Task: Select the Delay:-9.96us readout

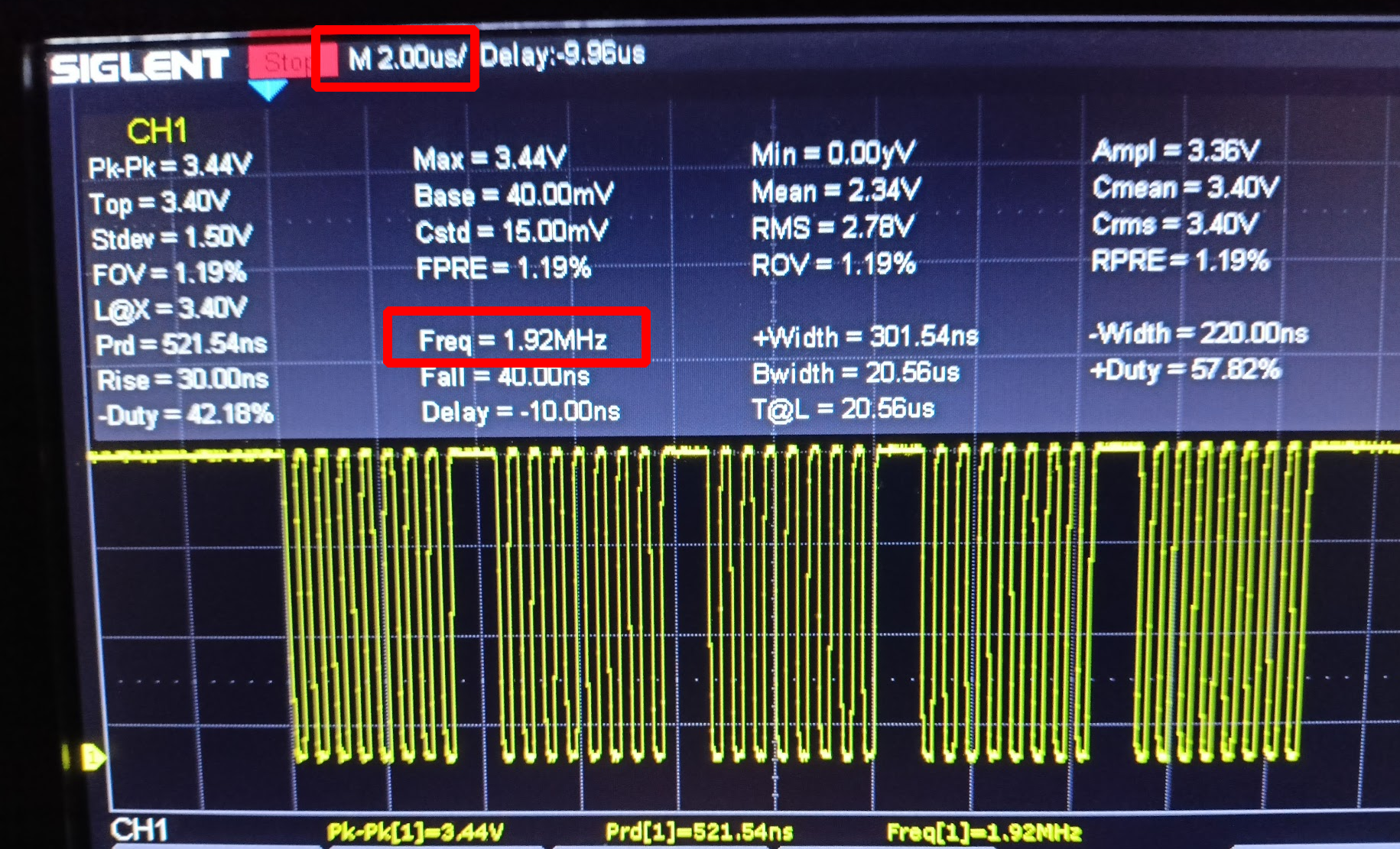Action: 562,55
